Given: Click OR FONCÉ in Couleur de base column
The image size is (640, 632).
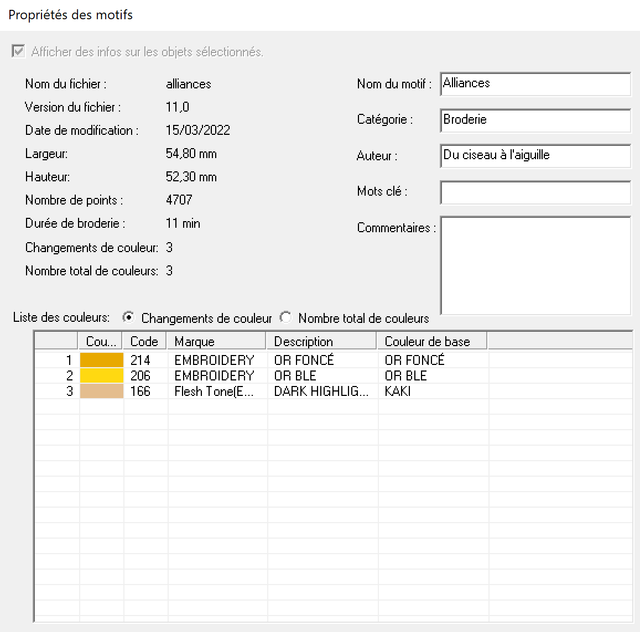Looking at the screenshot, I should tap(414, 360).
